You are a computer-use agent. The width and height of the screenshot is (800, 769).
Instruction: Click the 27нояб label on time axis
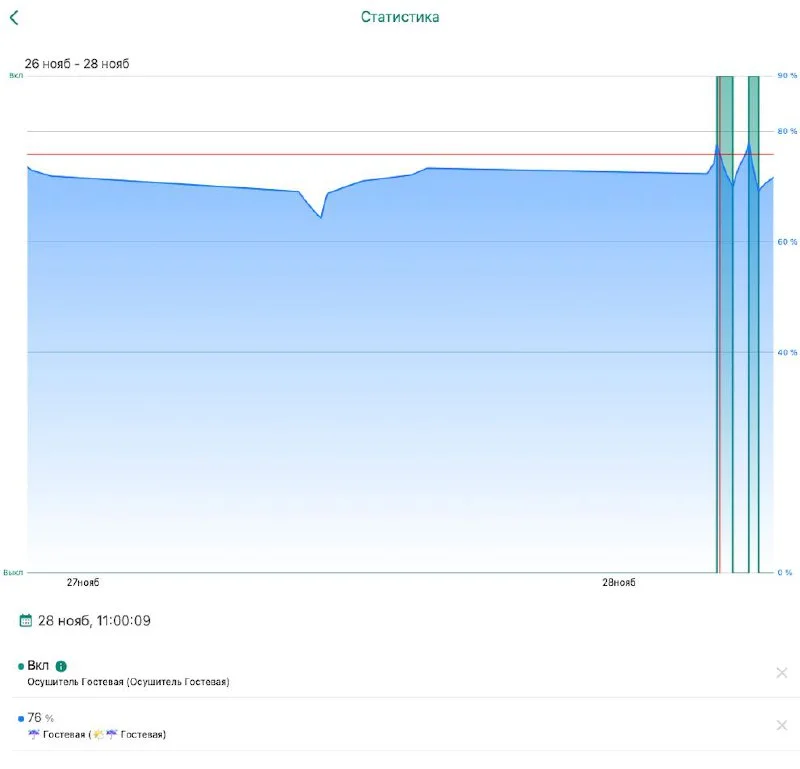coord(83,582)
